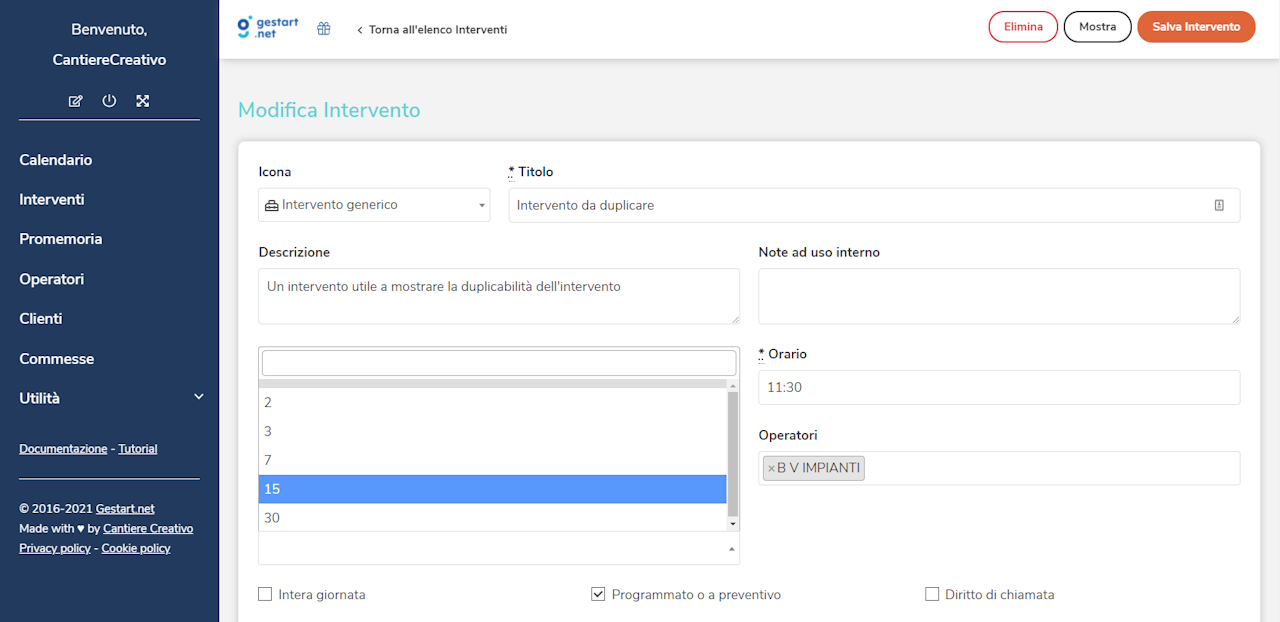Toggle fullscreen with the expand arrows icon

142,100
